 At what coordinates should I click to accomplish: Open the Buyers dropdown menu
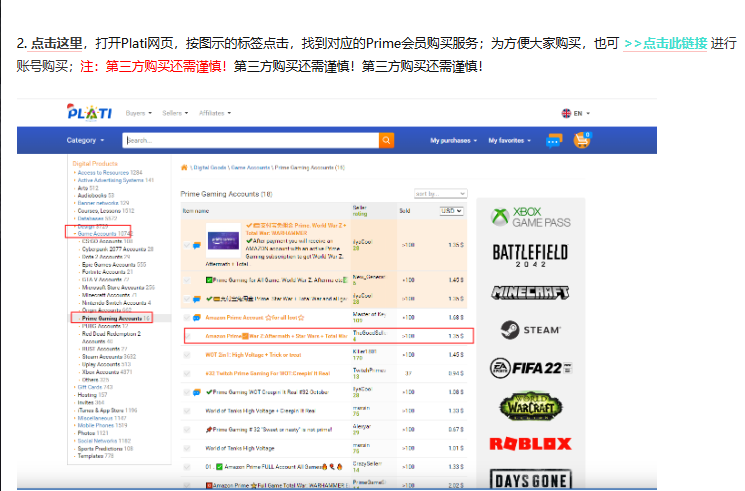pyautogui.click(x=138, y=113)
